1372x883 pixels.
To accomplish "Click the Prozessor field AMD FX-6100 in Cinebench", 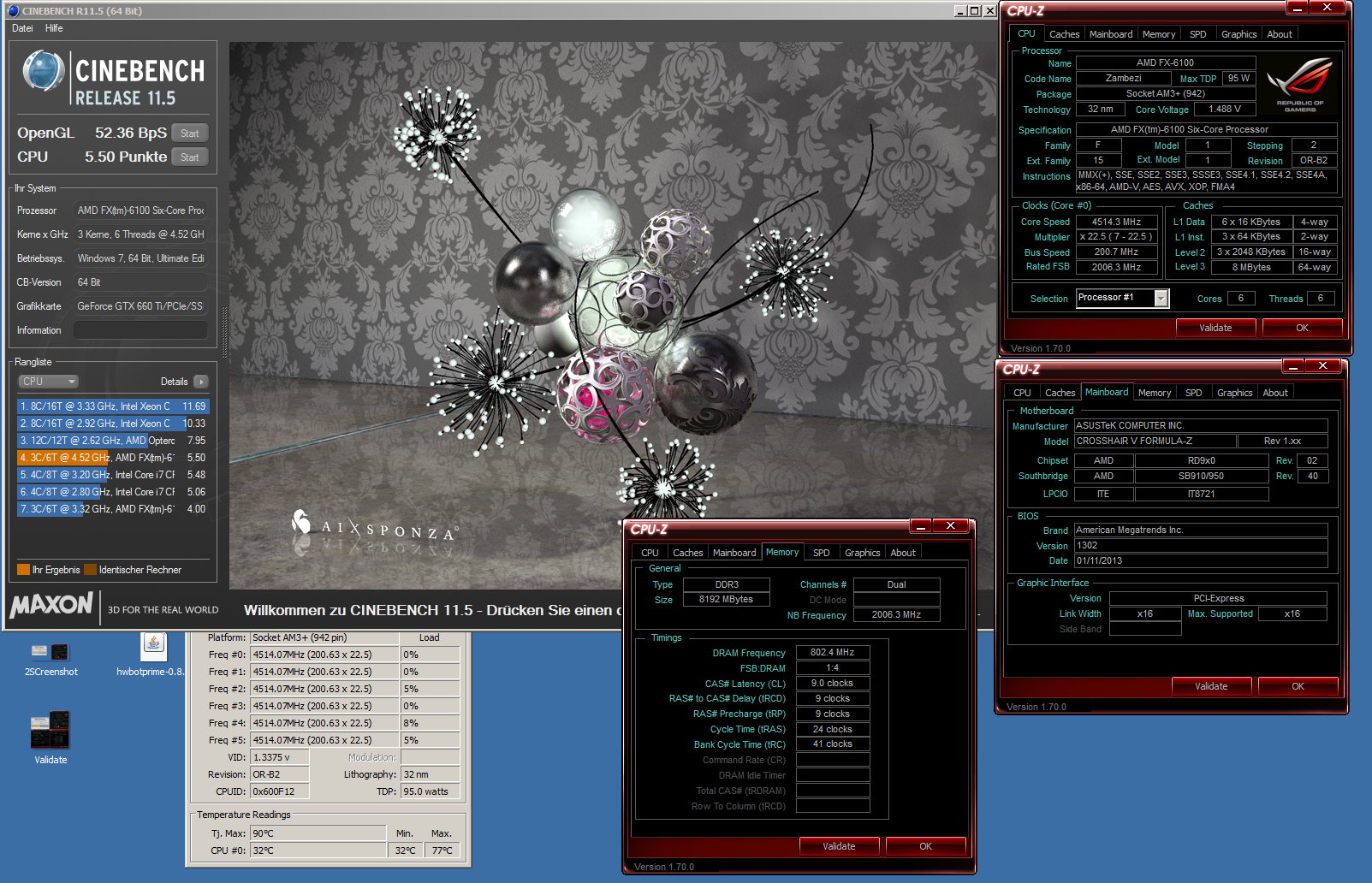I will coord(140,210).
